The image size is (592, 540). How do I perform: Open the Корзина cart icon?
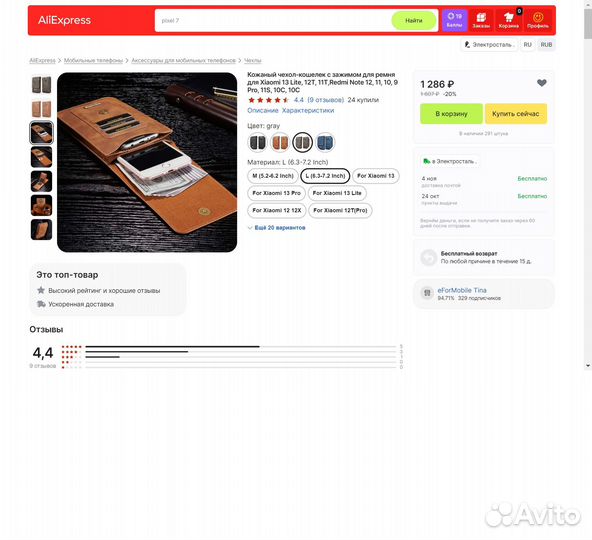(x=509, y=20)
